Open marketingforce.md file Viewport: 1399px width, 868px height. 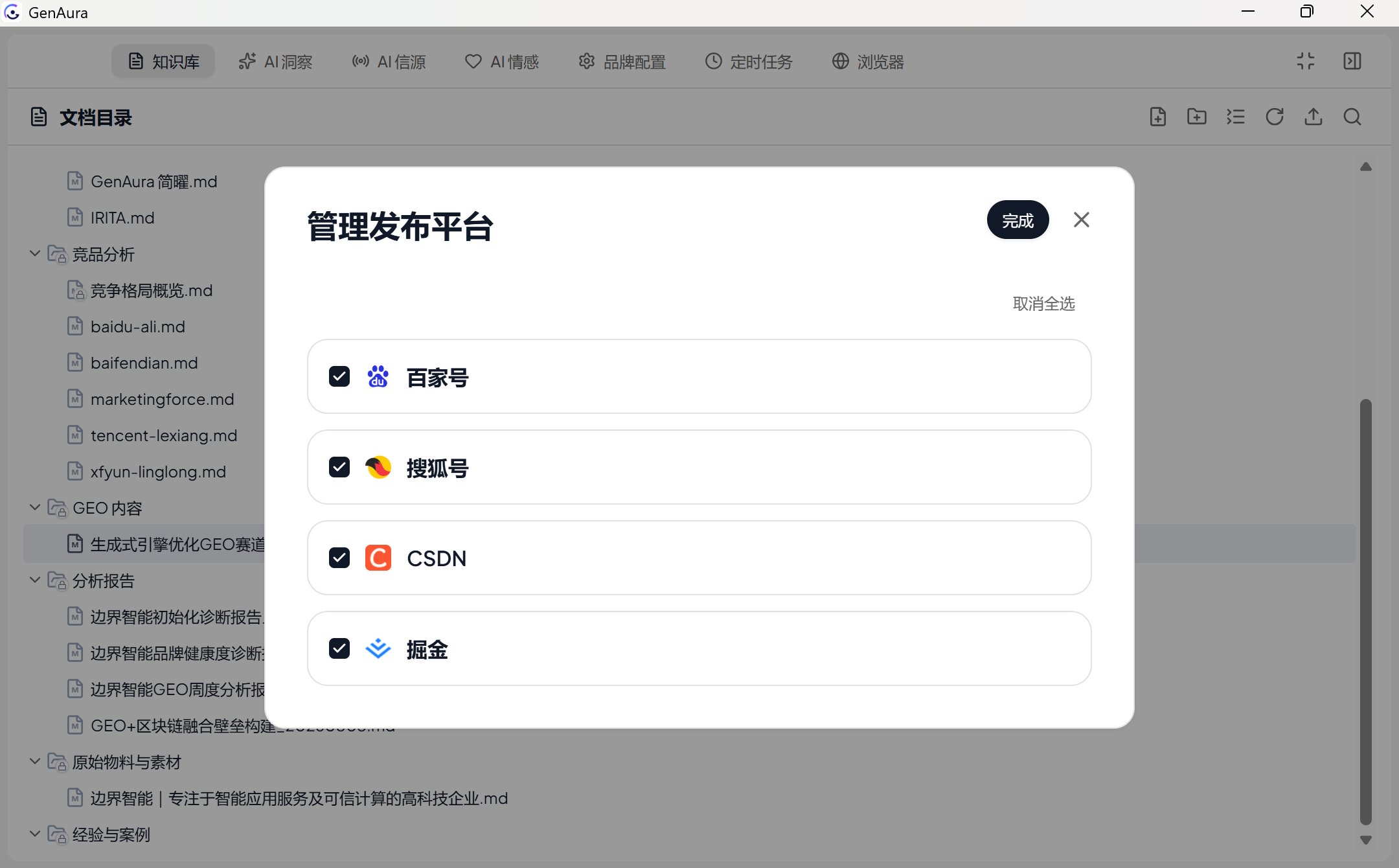tap(162, 399)
